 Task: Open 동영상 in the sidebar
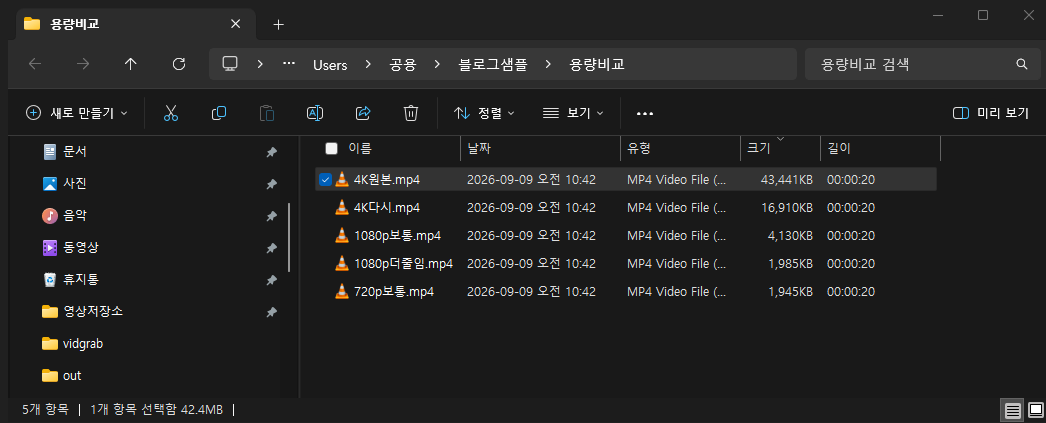coord(81,248)
